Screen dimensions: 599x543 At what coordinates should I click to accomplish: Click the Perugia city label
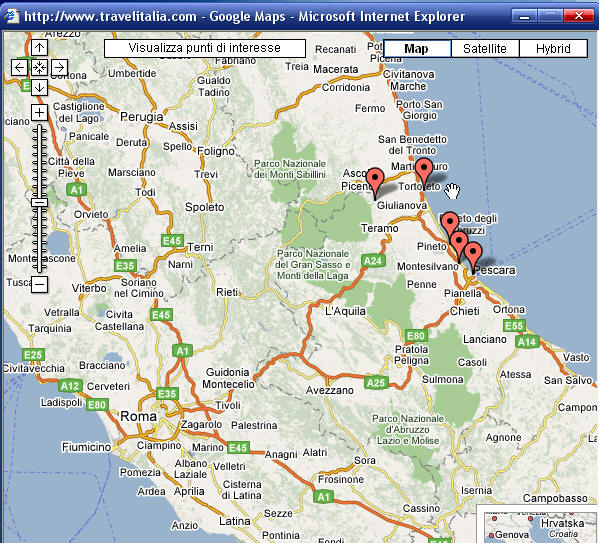142,117
